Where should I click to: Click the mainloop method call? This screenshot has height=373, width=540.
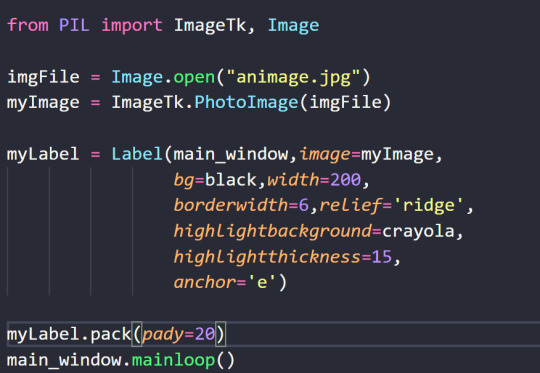(x=174, y=360)
